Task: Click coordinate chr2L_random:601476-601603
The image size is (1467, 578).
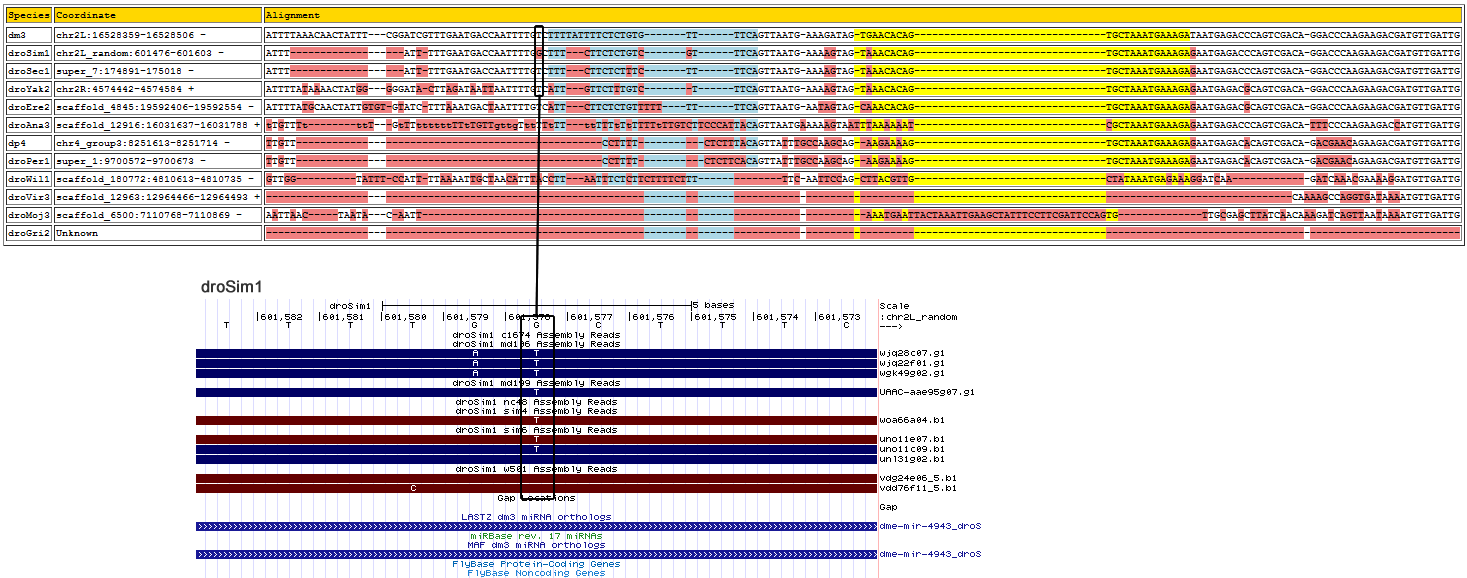Action: coord(140,52)
